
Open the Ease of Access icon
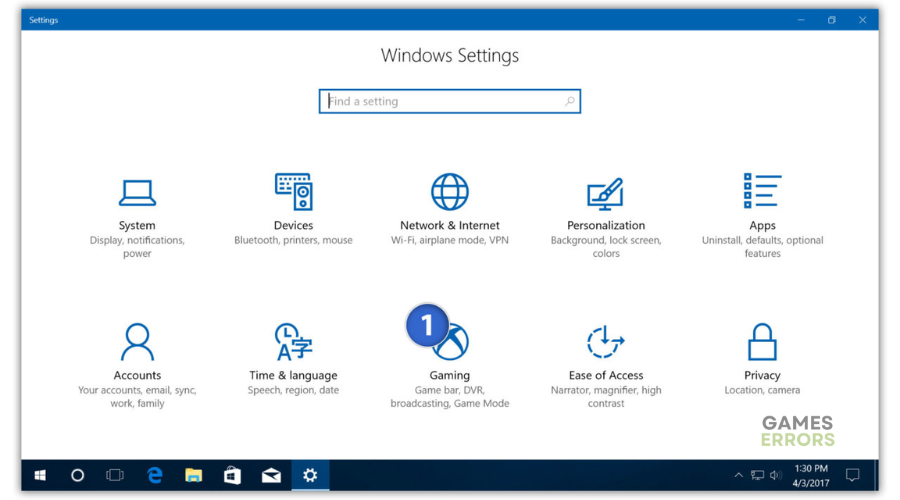point(606,342)
